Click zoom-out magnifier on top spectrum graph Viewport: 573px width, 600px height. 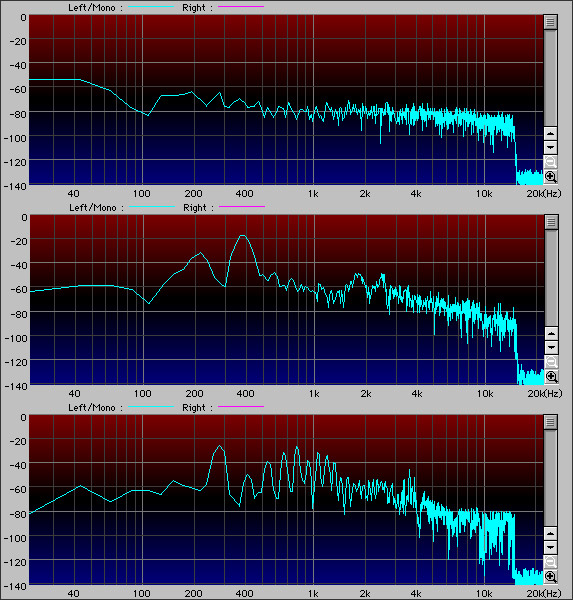(550, 162)
